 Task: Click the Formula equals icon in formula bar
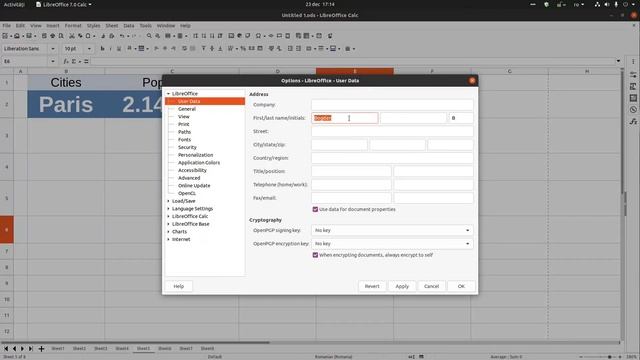click(x=86, y=61)
